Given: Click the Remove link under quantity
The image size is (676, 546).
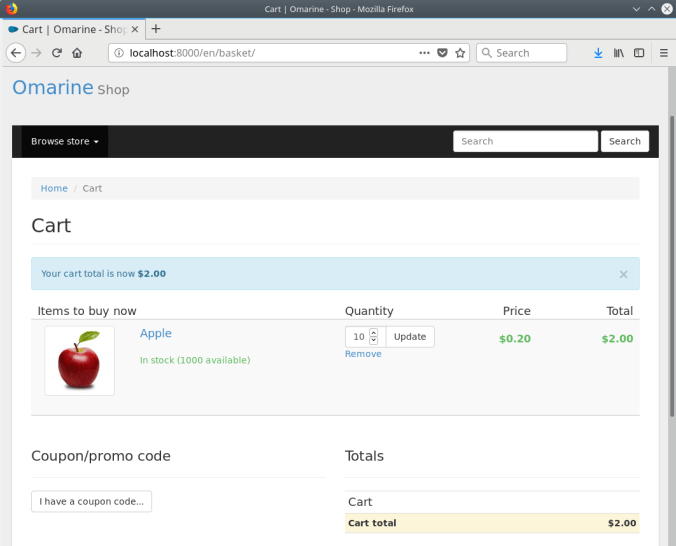Looking at the screenshot, I should click(x=363, y=354).
